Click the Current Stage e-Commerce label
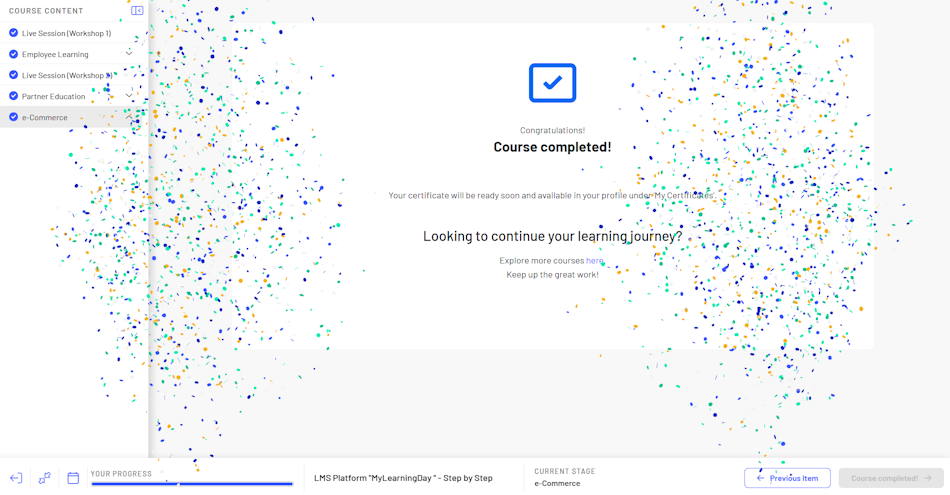Image resolution: width=950 pixels, height=495 pixels. pos(557,483)
